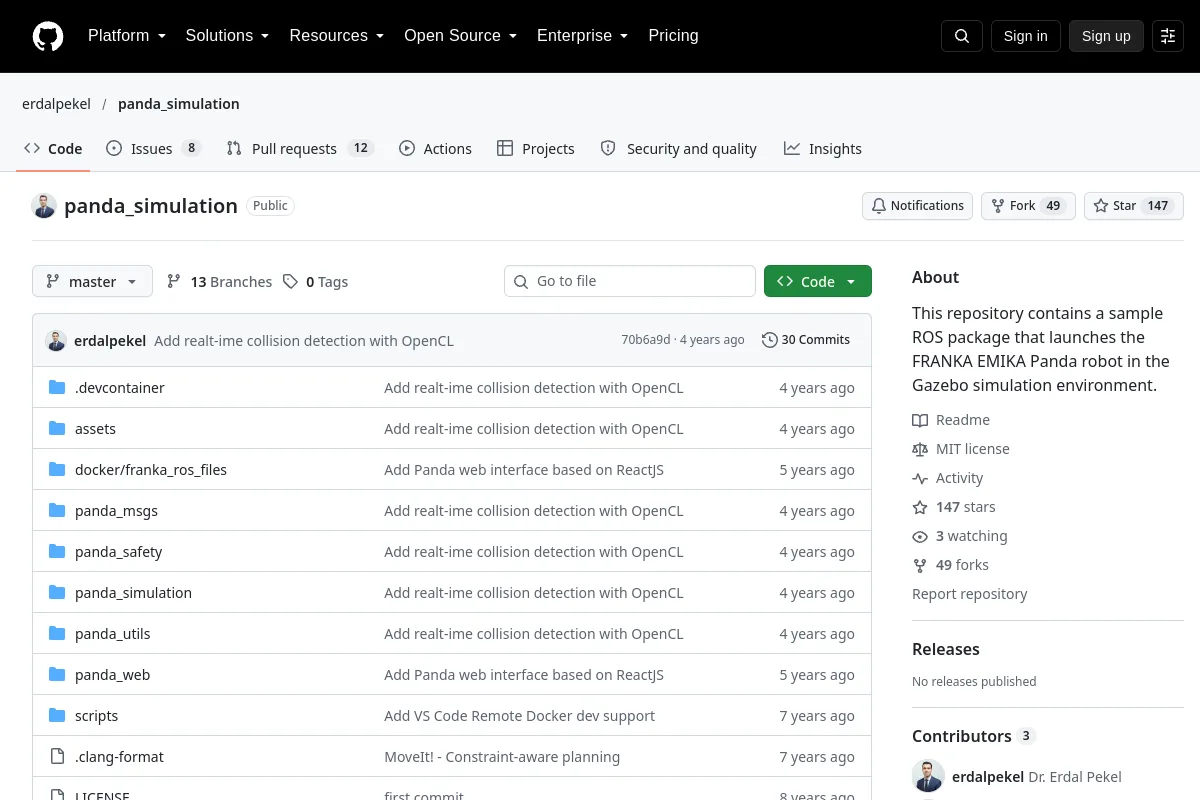Open the master branch selector
This screenshot has width=1200, height=800.
[x=92, y=281]
